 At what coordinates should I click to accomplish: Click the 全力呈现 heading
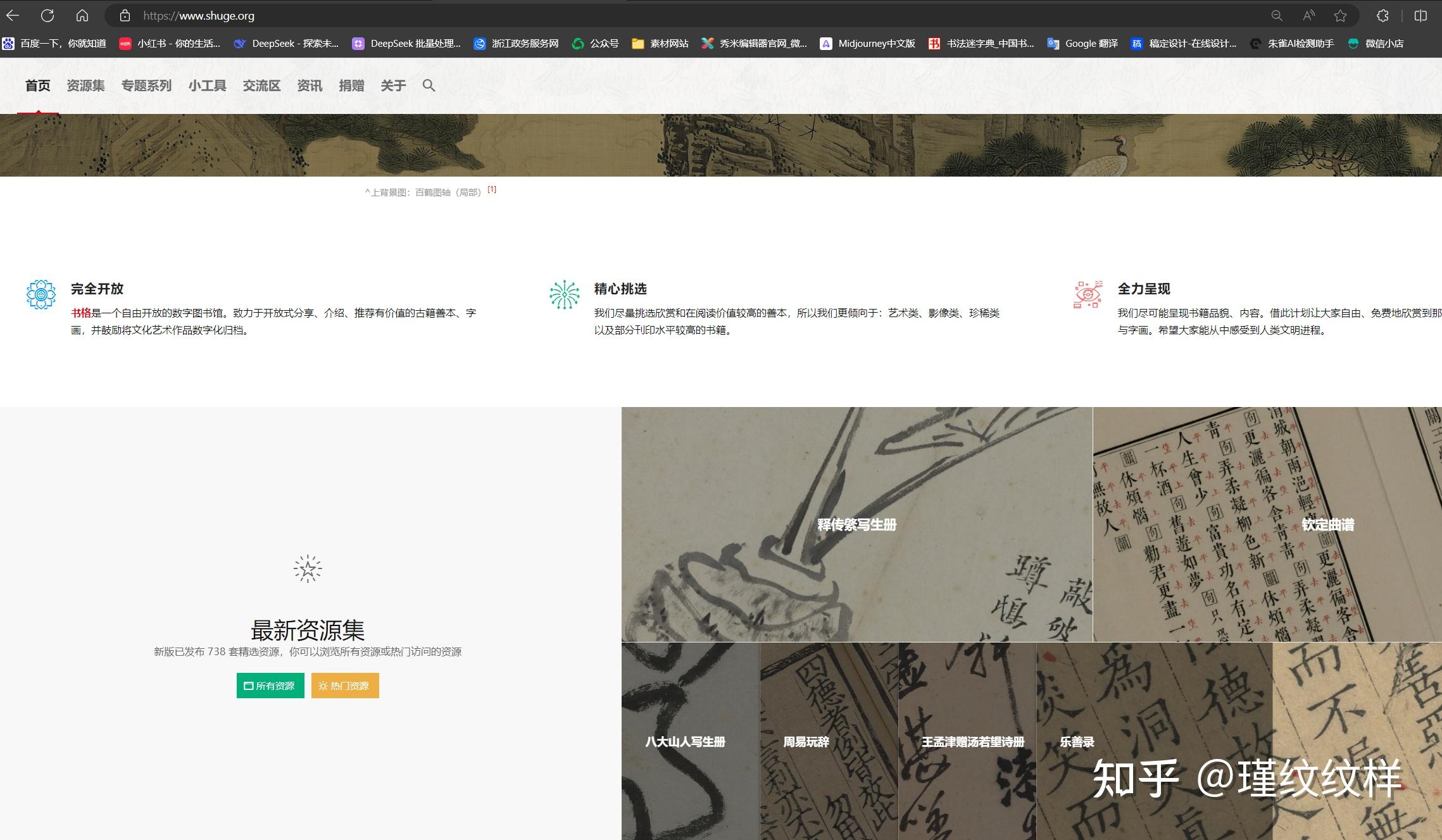click(x=1144, y=289)
